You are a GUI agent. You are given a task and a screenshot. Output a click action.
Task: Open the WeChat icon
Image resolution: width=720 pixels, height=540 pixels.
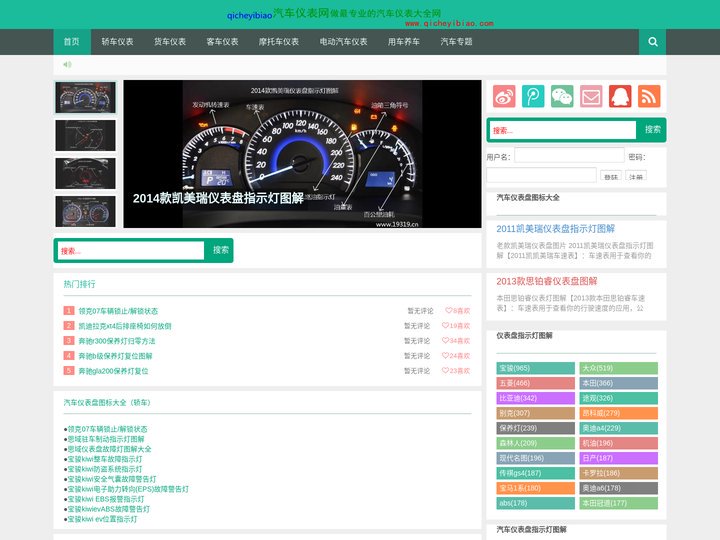click(562, 96)
